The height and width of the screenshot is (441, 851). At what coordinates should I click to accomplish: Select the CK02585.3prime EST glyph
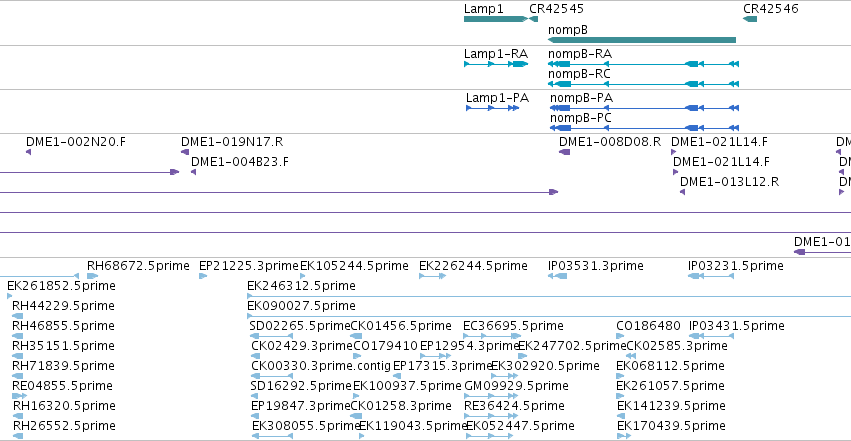pos(631,356)
